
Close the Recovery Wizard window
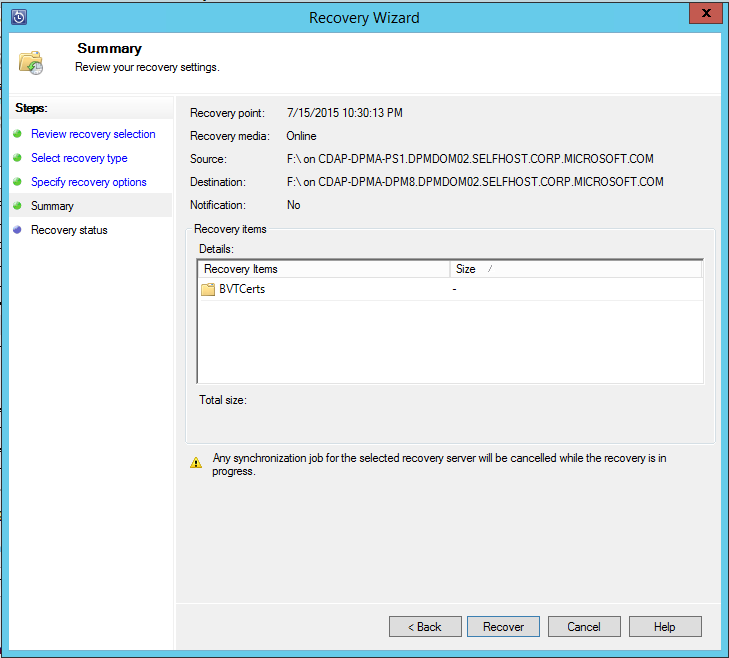(x=706, y=13)
